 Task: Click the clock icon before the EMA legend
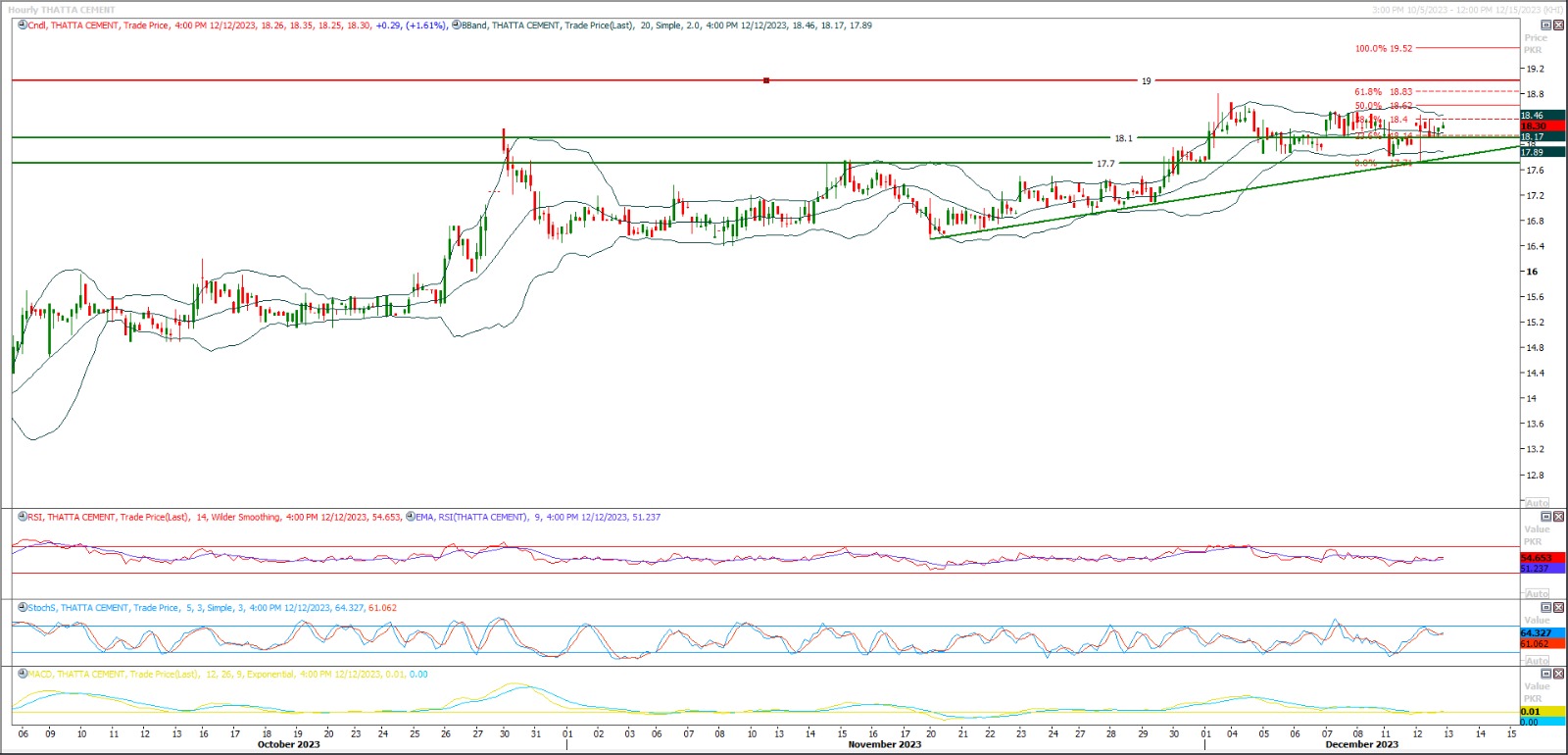411,517
